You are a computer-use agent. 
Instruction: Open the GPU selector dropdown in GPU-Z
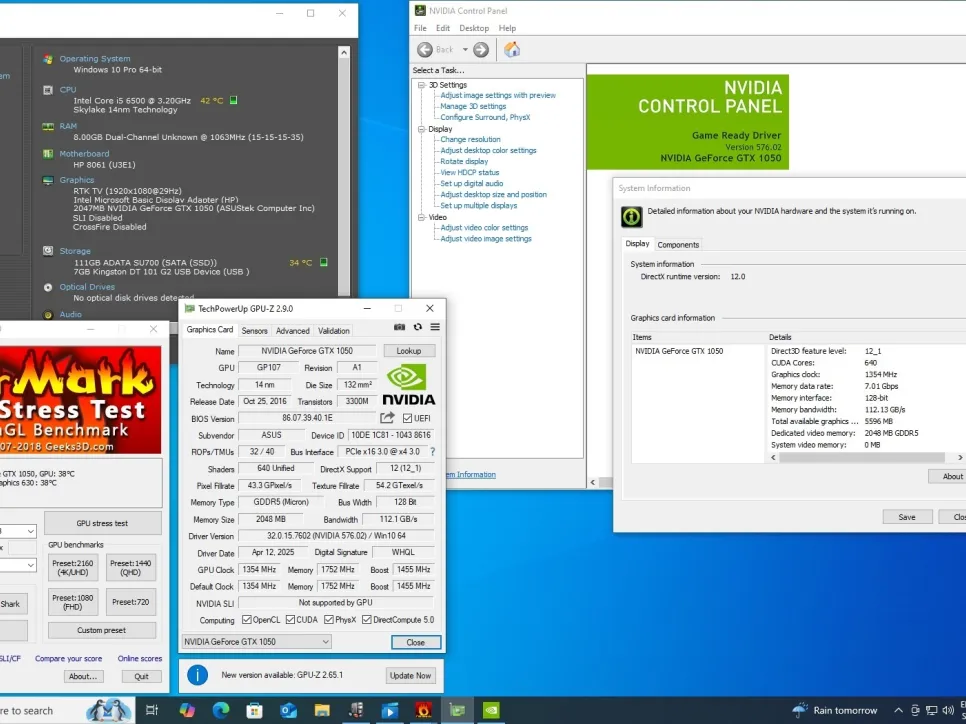pos(256,641)
